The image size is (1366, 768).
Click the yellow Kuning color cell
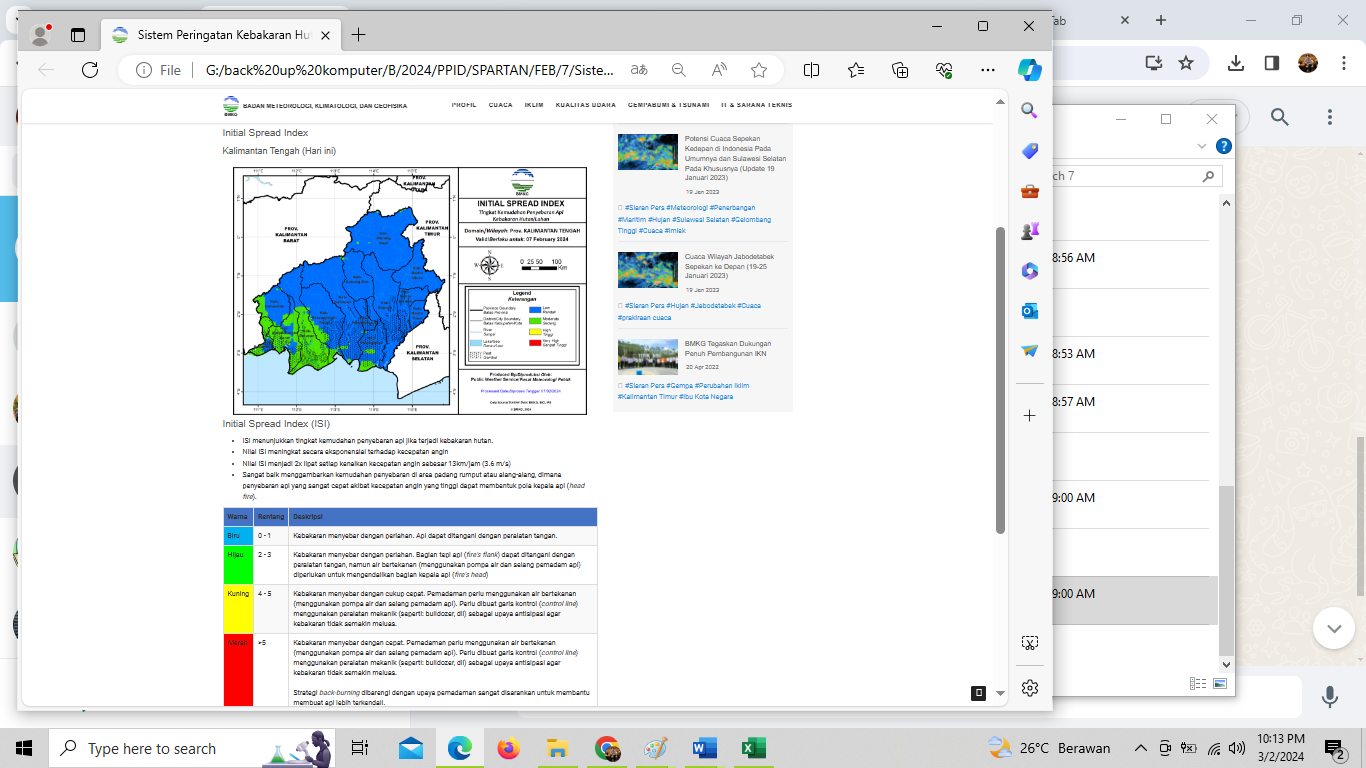point(238,609)
